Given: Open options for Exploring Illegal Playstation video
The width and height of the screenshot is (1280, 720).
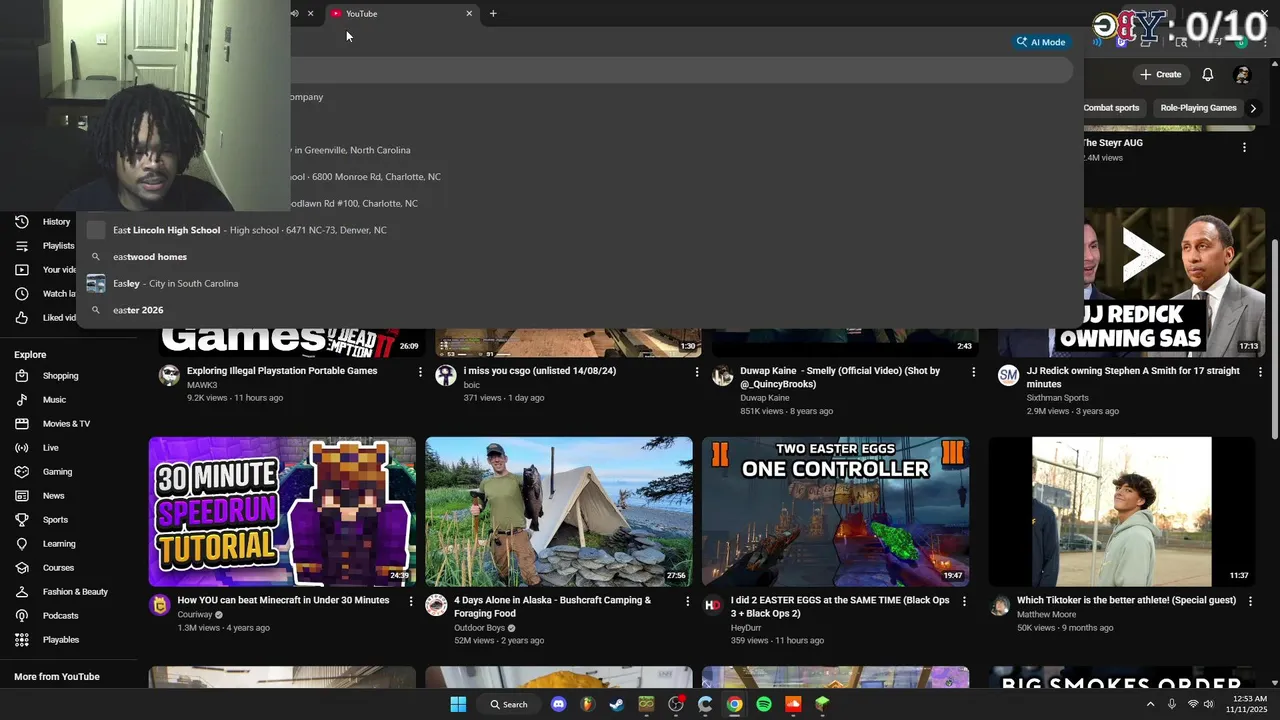Looking at the screenshot, I should tap(420, 372).
